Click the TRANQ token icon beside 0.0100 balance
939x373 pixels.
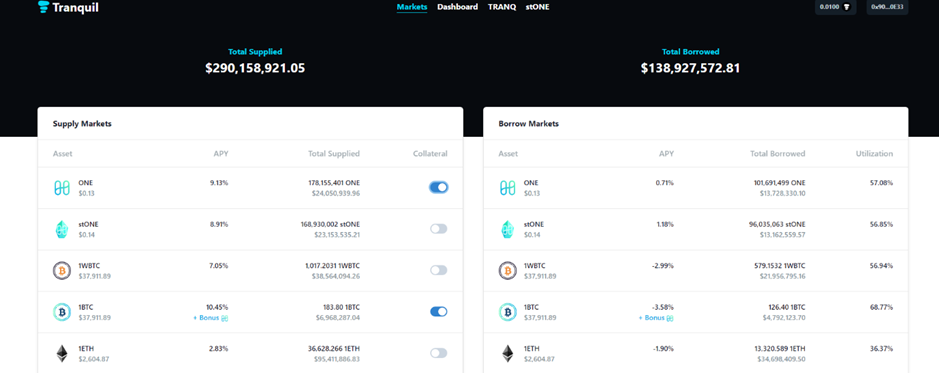click(847, 7)
